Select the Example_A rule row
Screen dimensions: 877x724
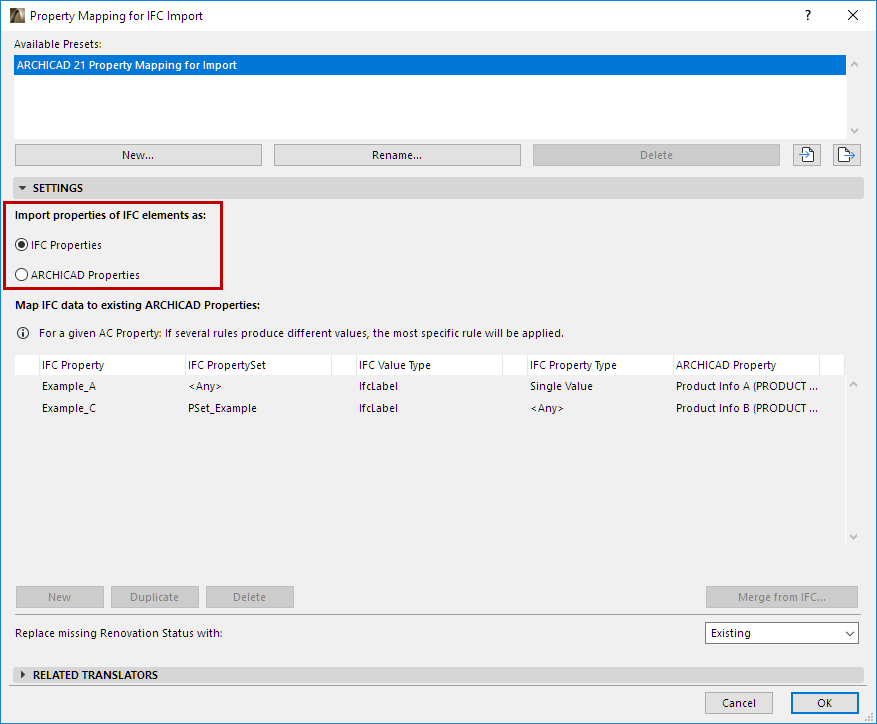(430, 386)
